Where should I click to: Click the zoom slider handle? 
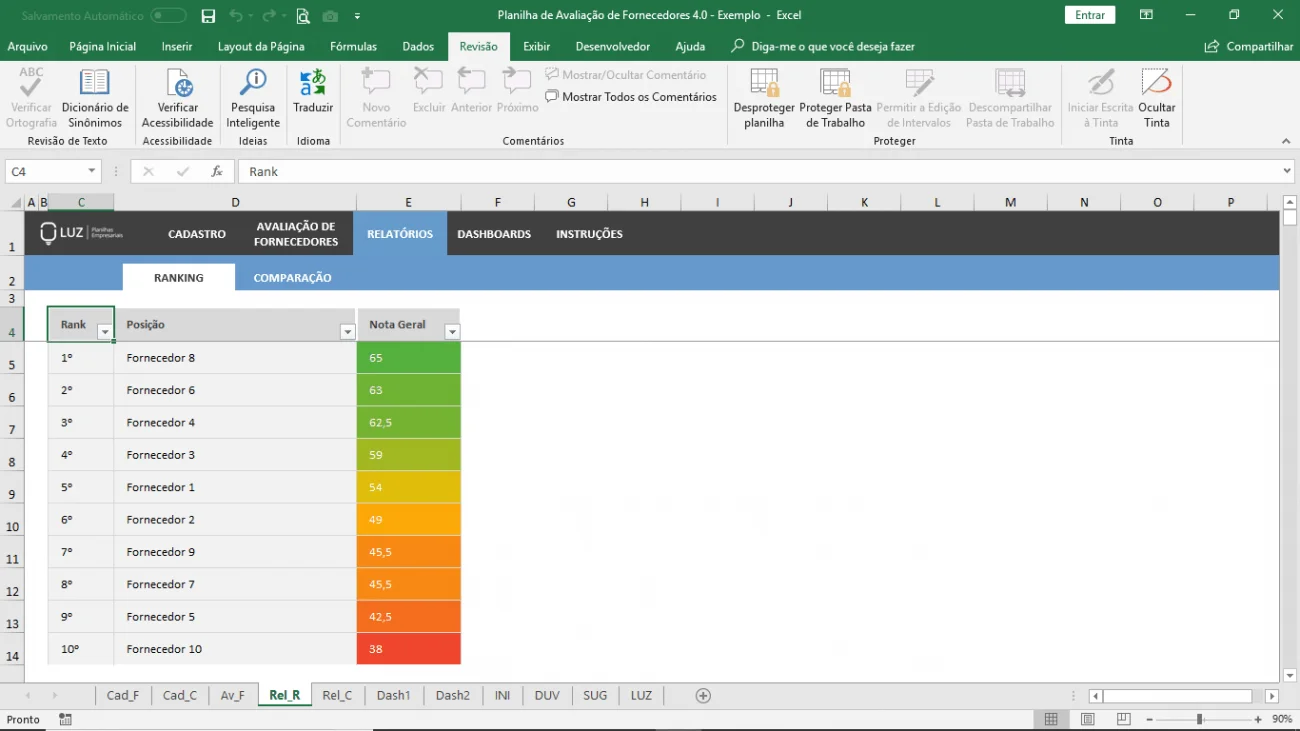click(x=1199, y=720)
